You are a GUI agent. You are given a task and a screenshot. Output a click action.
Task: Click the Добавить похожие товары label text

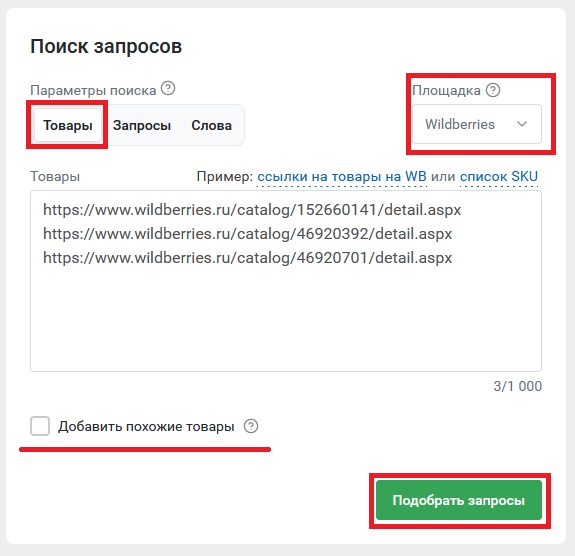click(146, 427)
